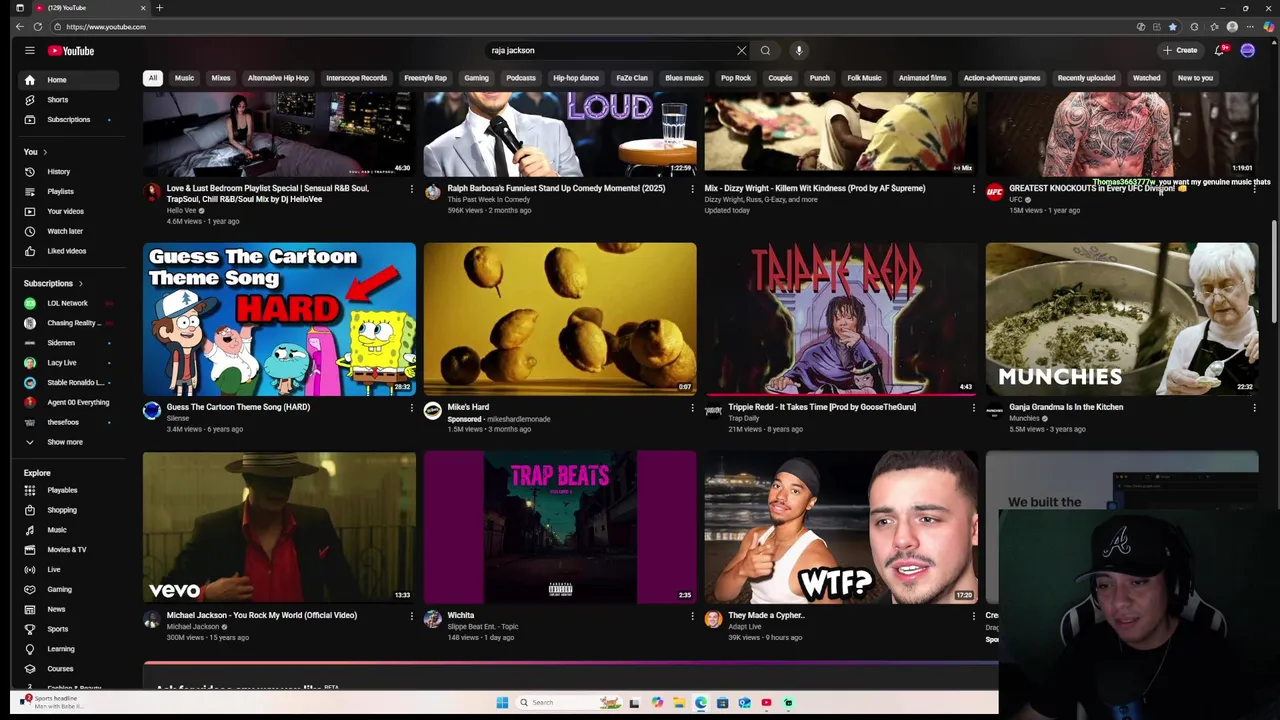Open the notifications bell
The width and height of the screenshot is (1280, 720).
pyautogui.click(x=1219, y=50)
